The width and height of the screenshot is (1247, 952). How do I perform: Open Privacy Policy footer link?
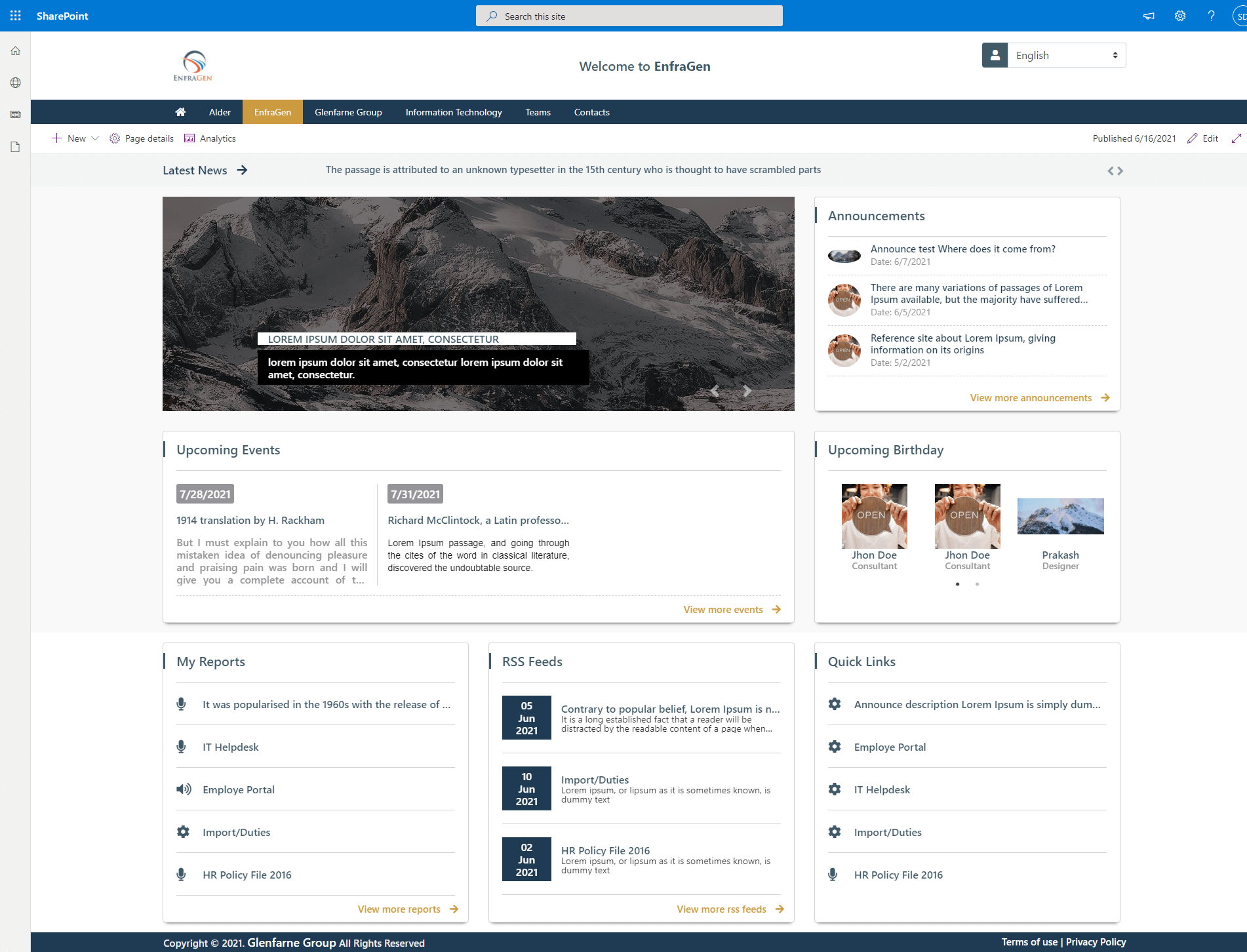point(1096,942)
